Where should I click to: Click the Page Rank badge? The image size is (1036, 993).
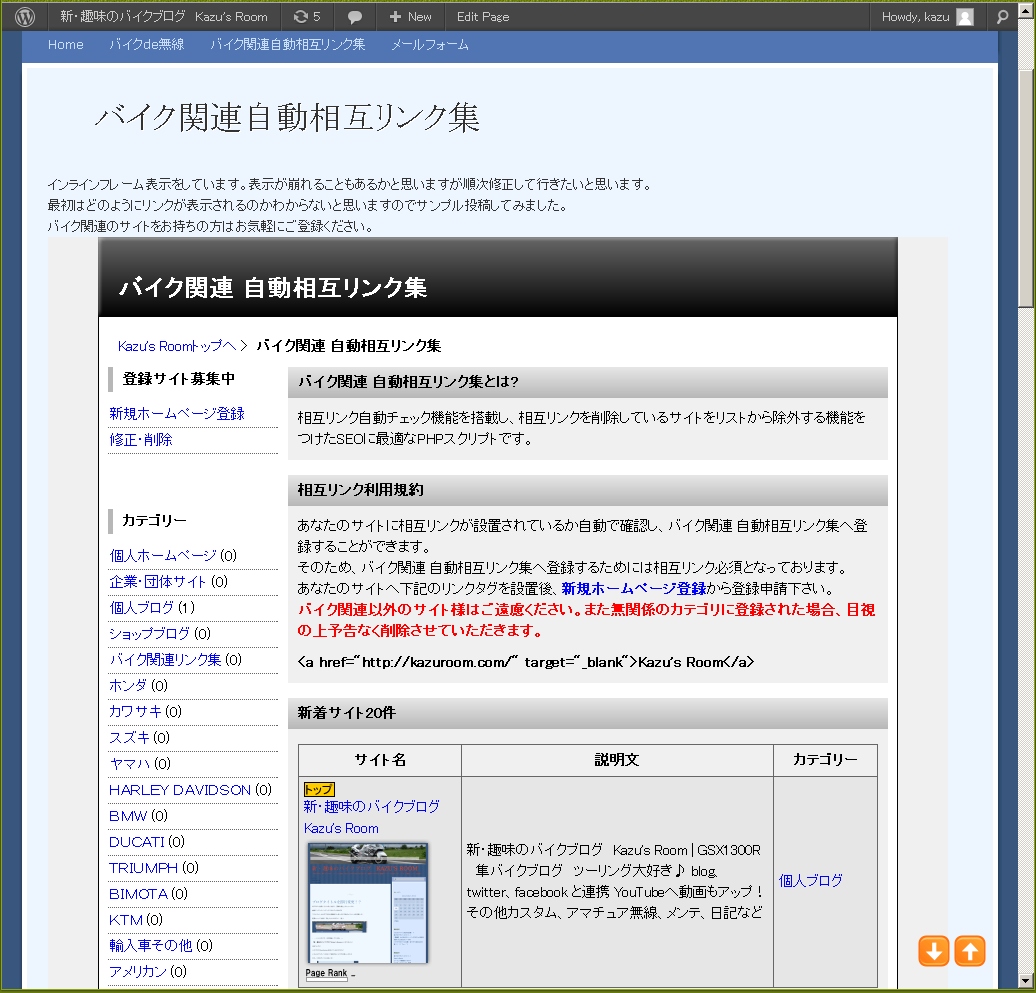(x=326, y=973)
